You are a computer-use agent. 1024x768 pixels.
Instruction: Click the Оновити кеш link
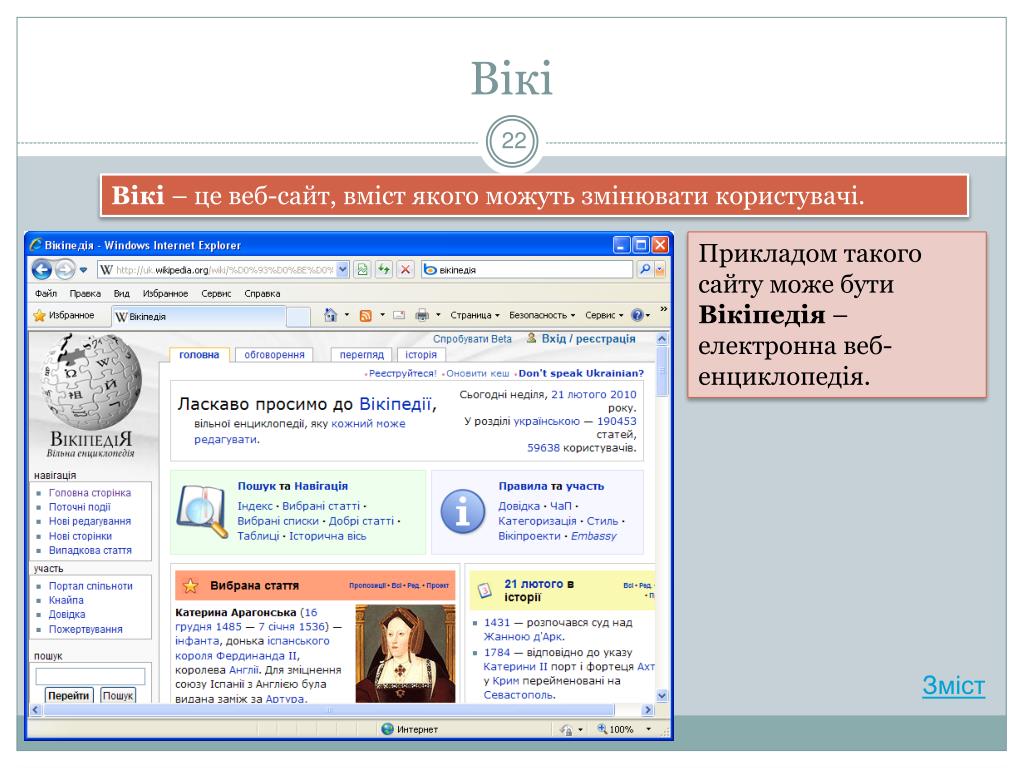(477, 374)
